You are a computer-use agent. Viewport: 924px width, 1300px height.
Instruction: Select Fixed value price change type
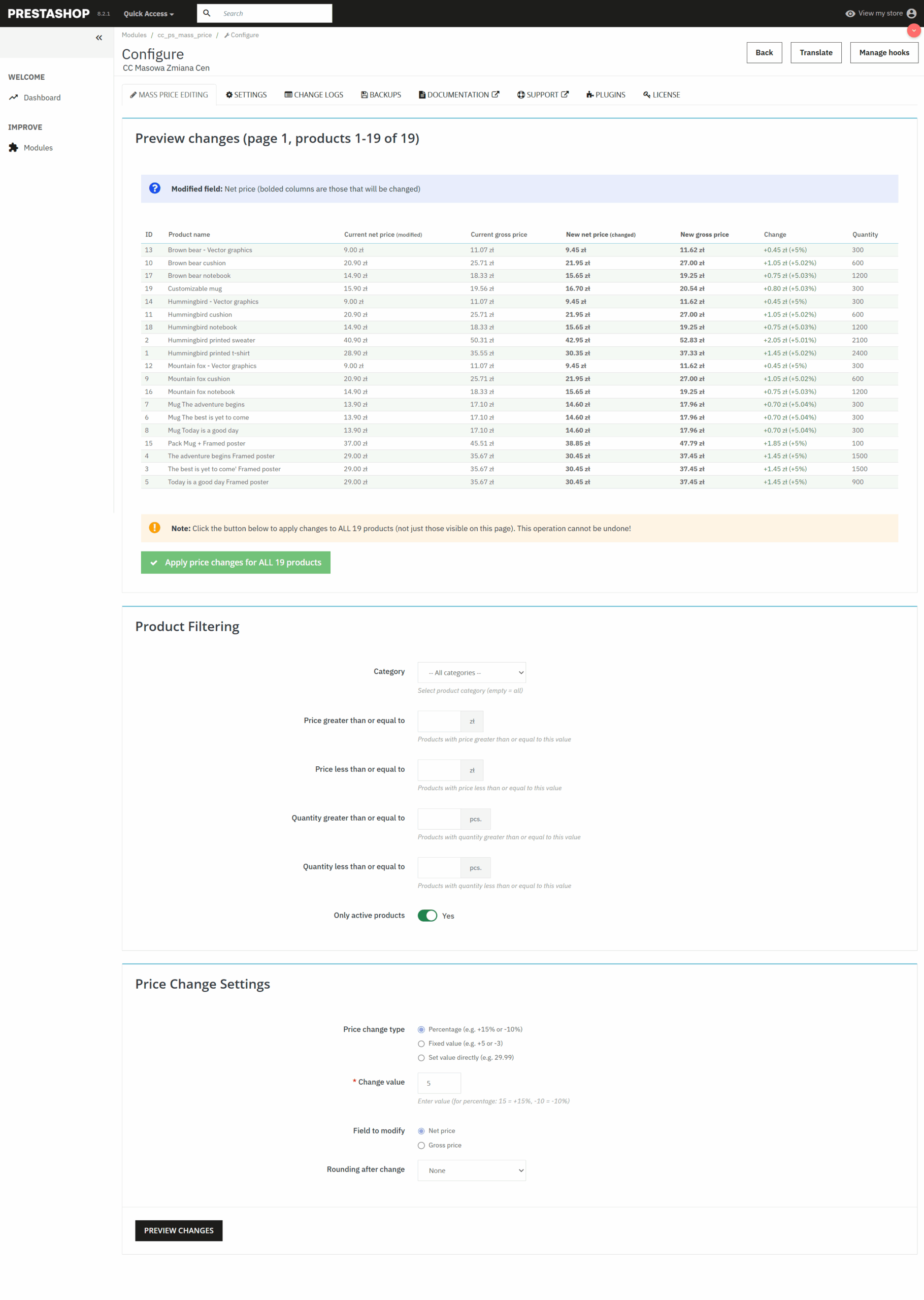[x=421, y=1044]
